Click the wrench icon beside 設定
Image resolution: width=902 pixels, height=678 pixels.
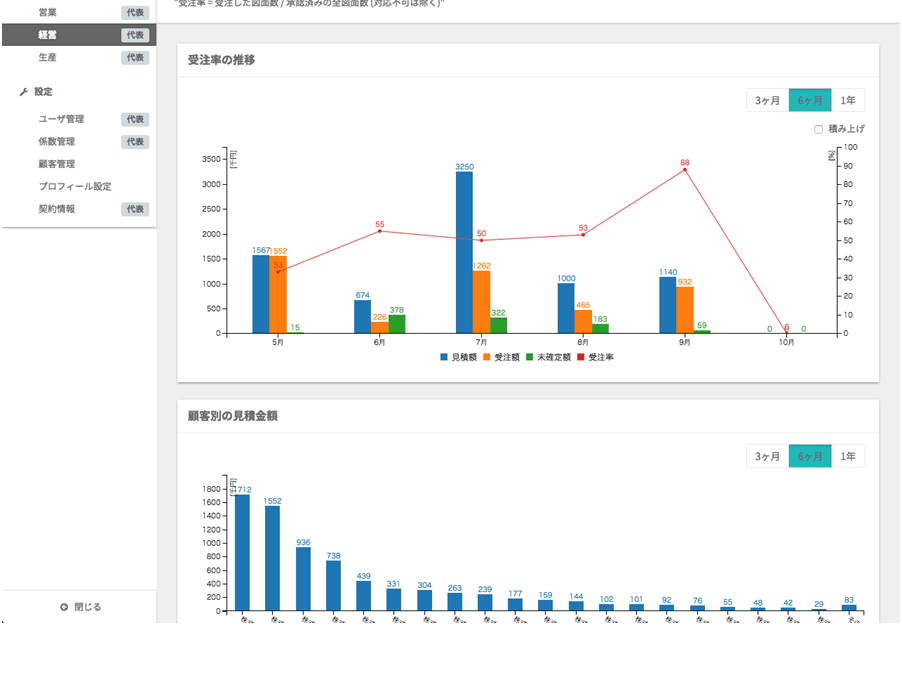(x=24, y=92)
